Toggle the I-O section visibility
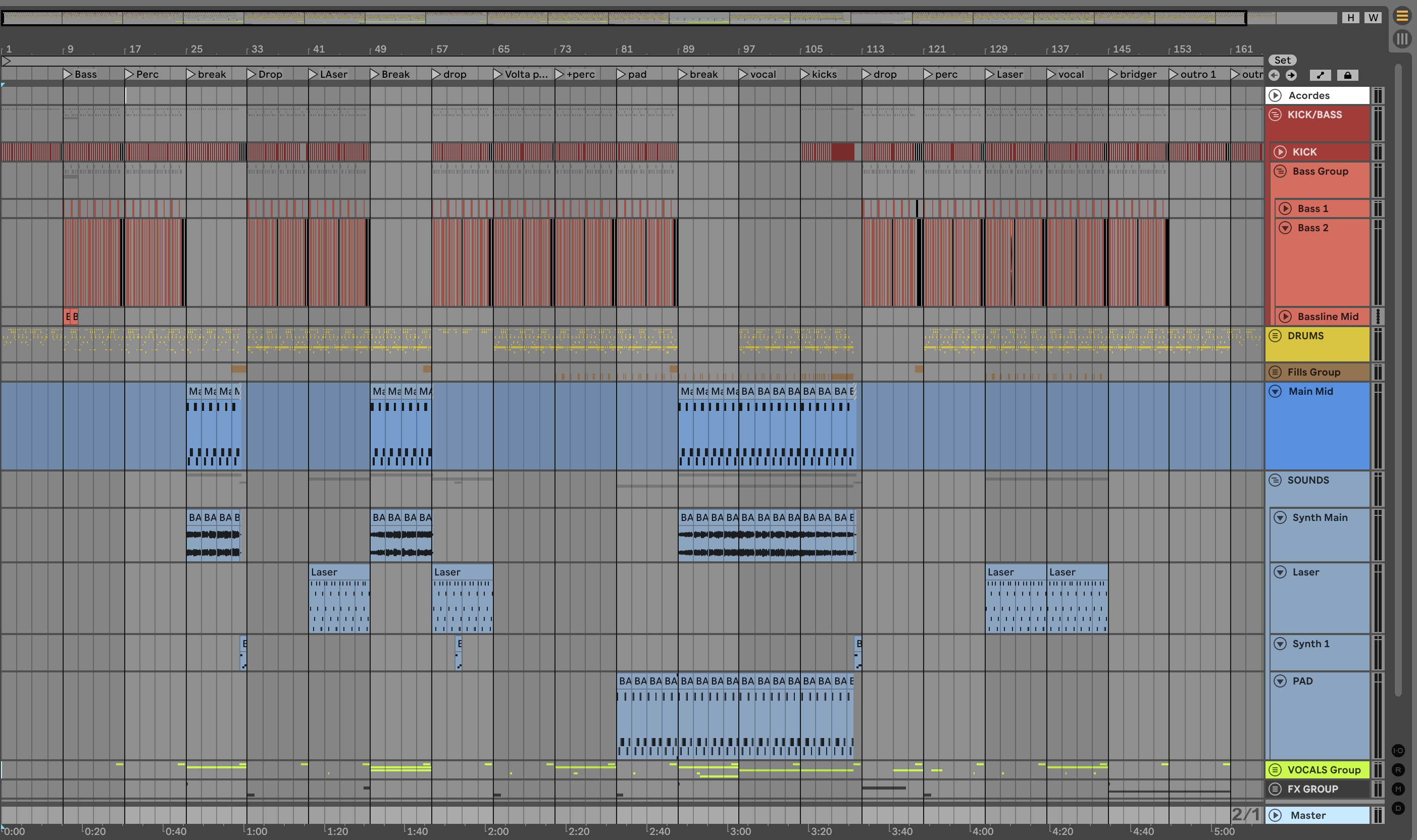Screen dimensions: 1417x840 [1398, 751]
